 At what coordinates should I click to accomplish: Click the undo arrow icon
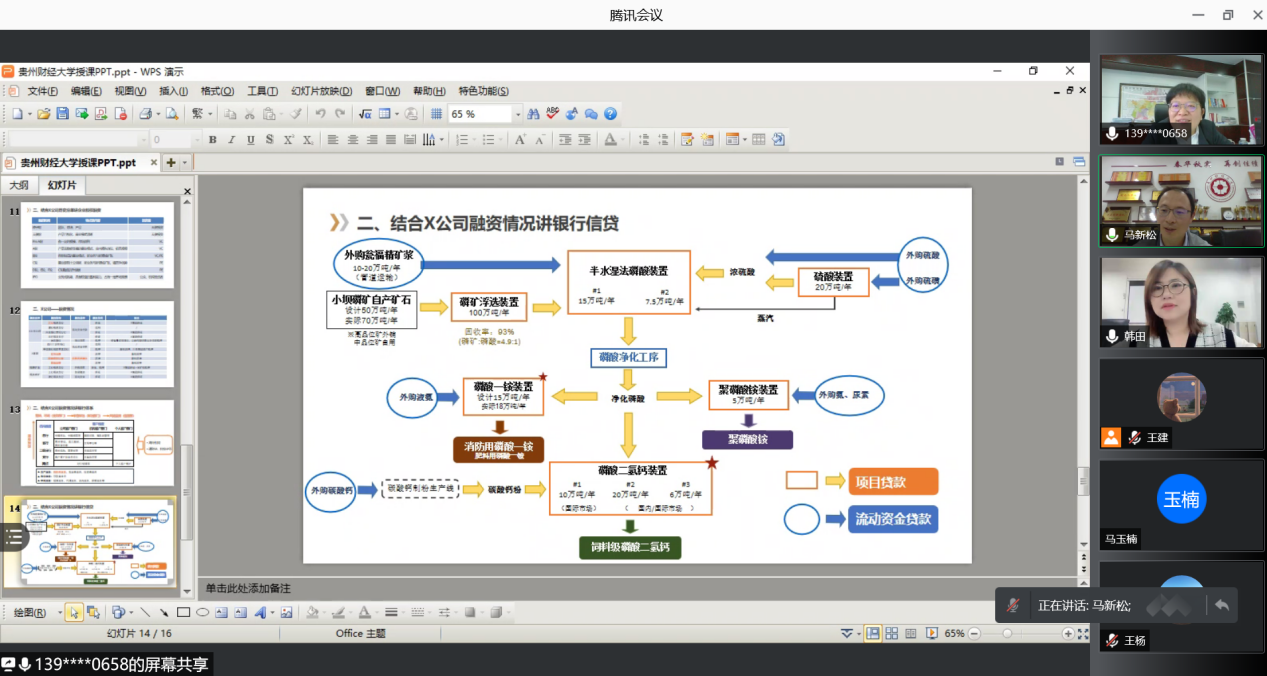321,114
